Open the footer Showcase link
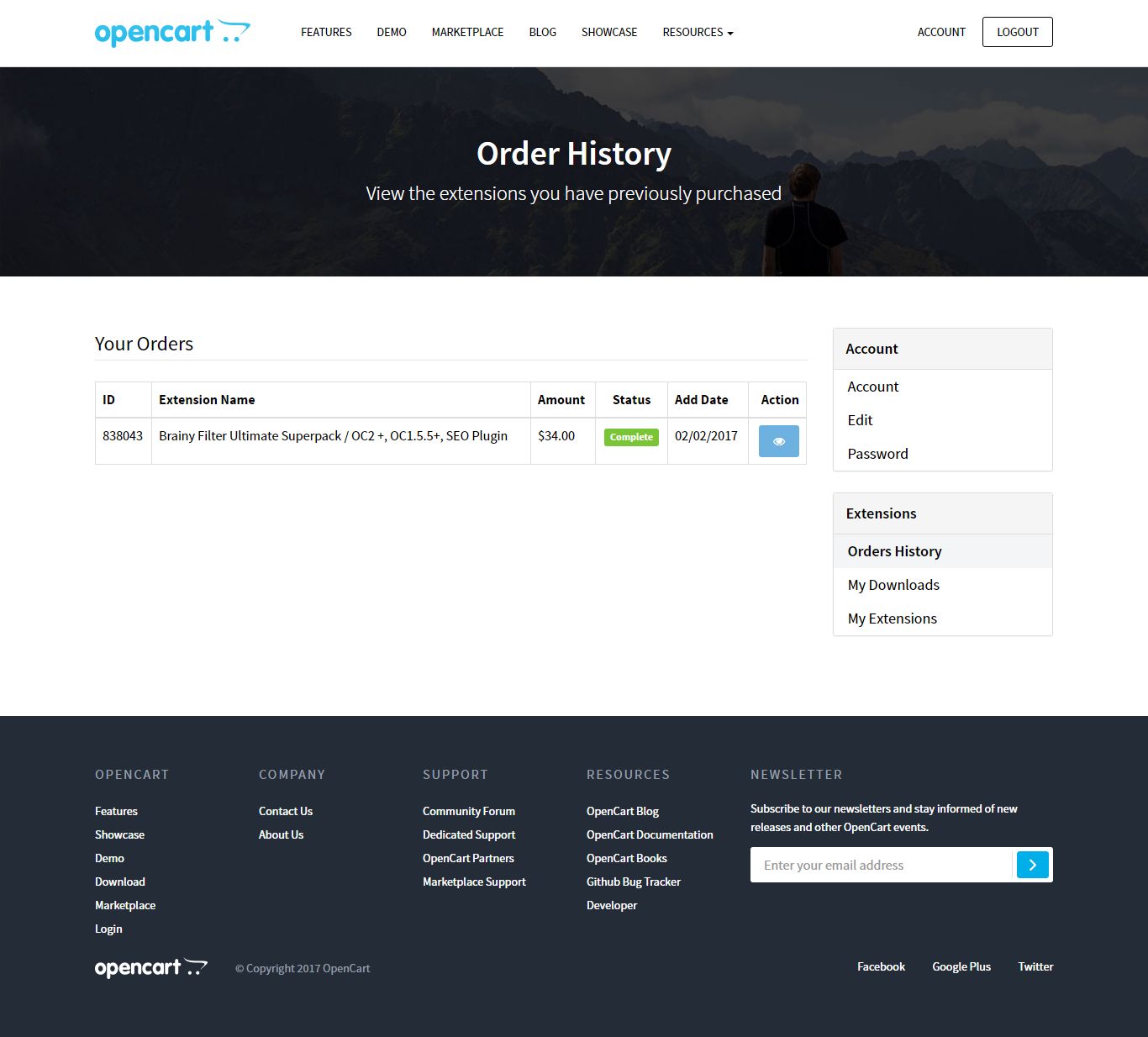 click(119, 834)
